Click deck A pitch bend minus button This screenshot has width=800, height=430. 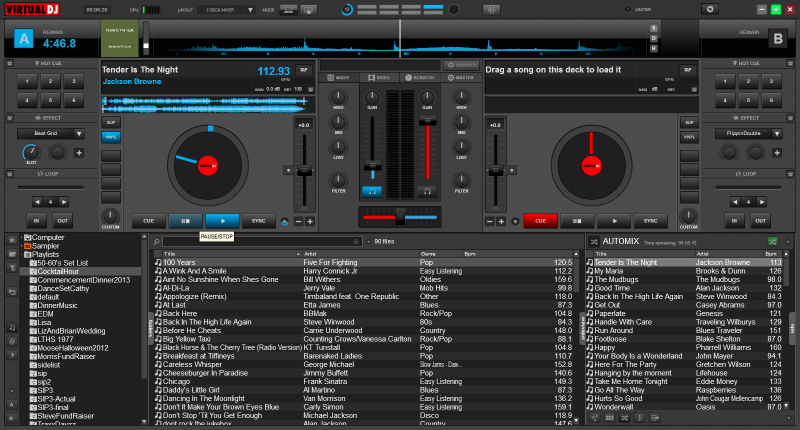coord(298,221)
